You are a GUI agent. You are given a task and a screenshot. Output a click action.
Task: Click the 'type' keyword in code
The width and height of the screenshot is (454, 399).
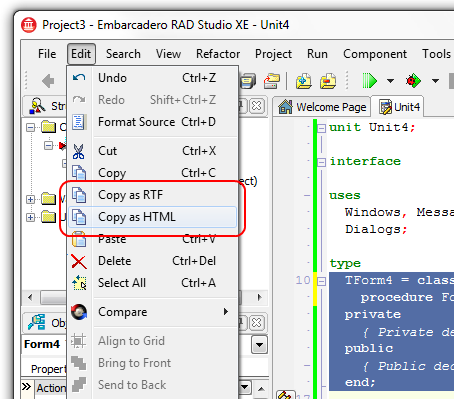click(x=345, y=264)
